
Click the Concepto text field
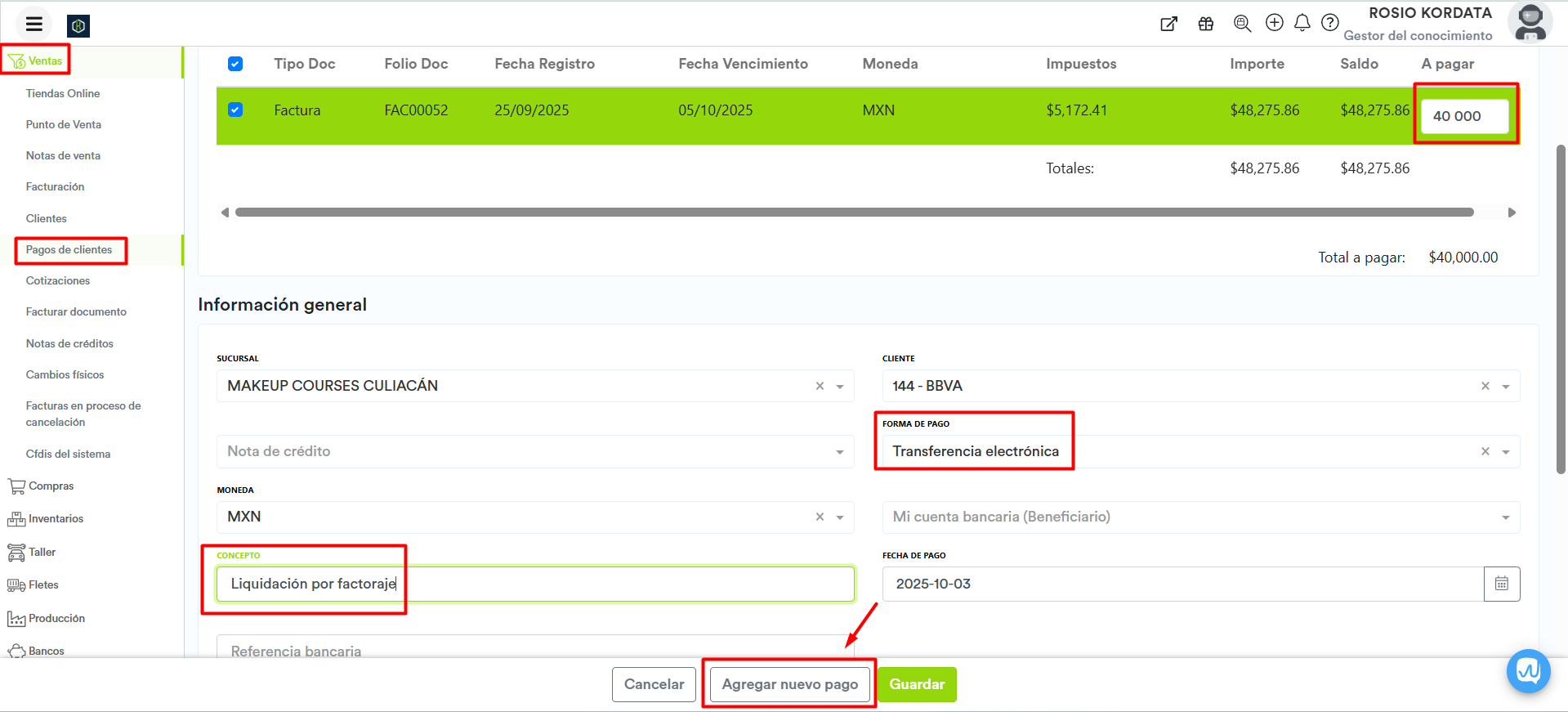[x=535, y=584]
